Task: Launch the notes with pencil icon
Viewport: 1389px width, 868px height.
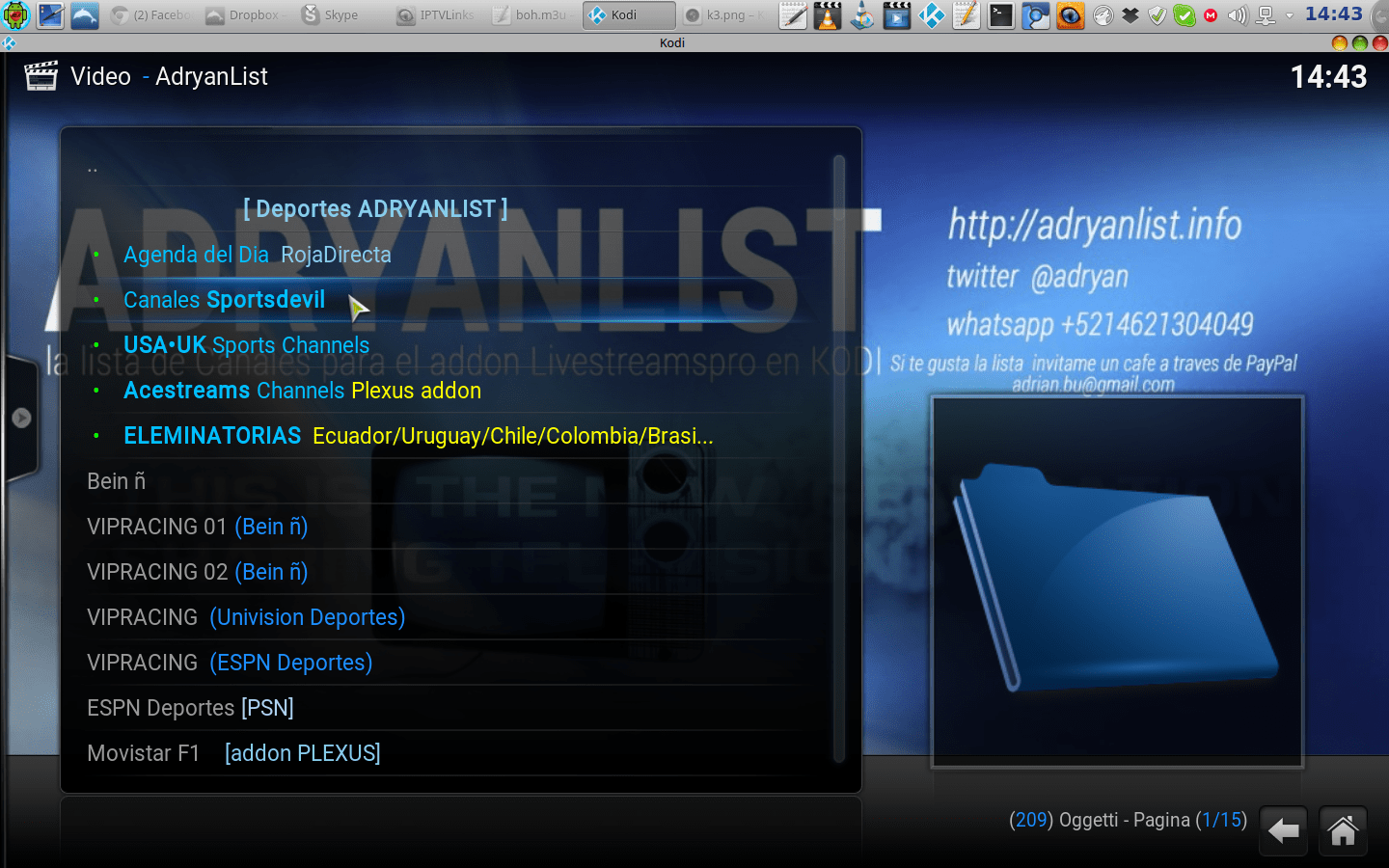Action: 967,15
